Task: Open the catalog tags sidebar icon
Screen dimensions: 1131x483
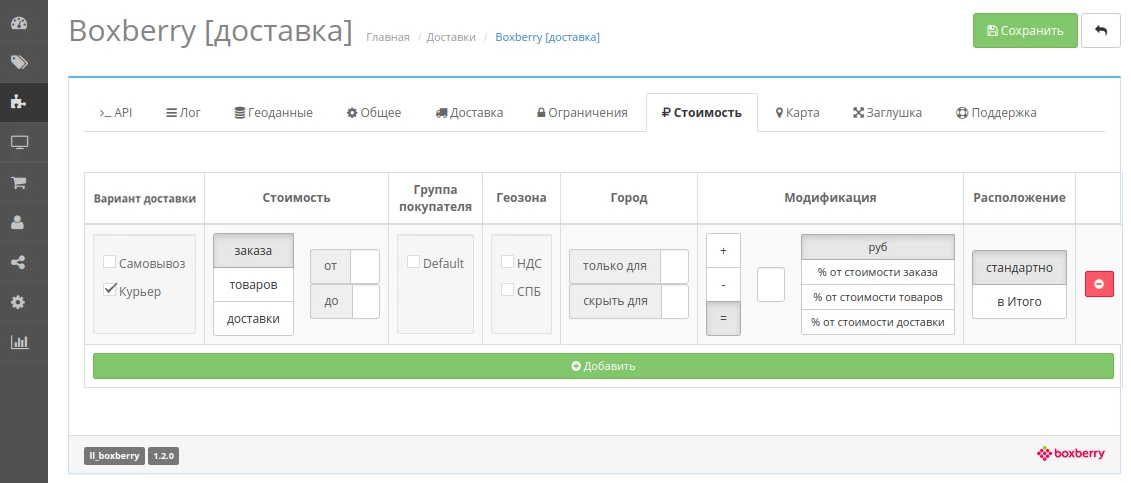Action: tap(19, 63)
